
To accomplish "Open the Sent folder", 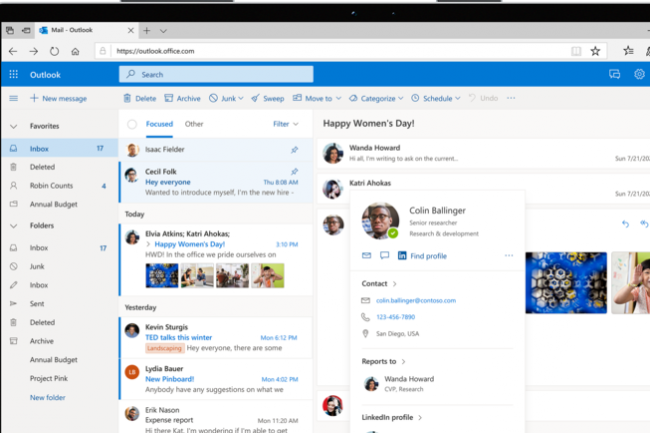I will [59, 304].
